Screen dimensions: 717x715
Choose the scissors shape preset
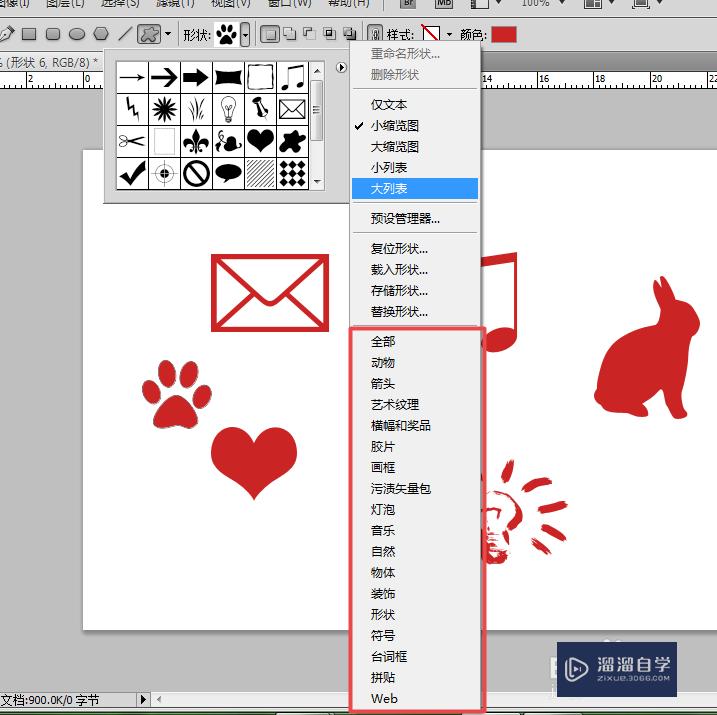(132, 141)
